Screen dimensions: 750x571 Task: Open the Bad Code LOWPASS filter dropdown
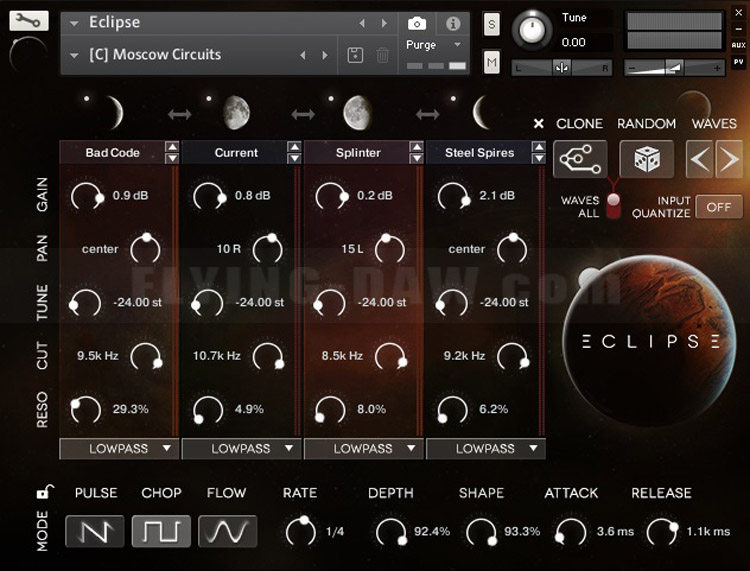point(119,449)
